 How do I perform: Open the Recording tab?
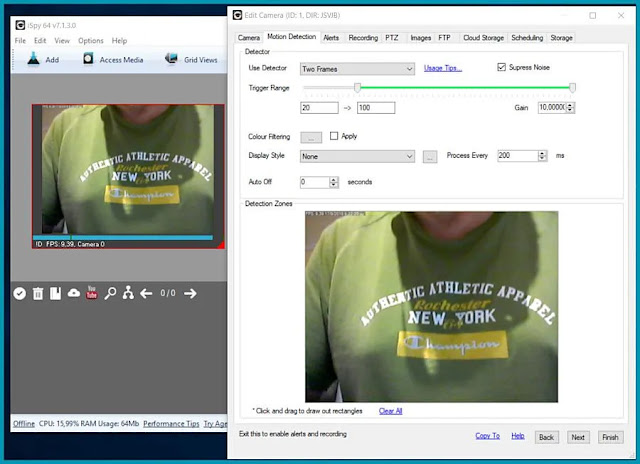click(x=363, y=38)
